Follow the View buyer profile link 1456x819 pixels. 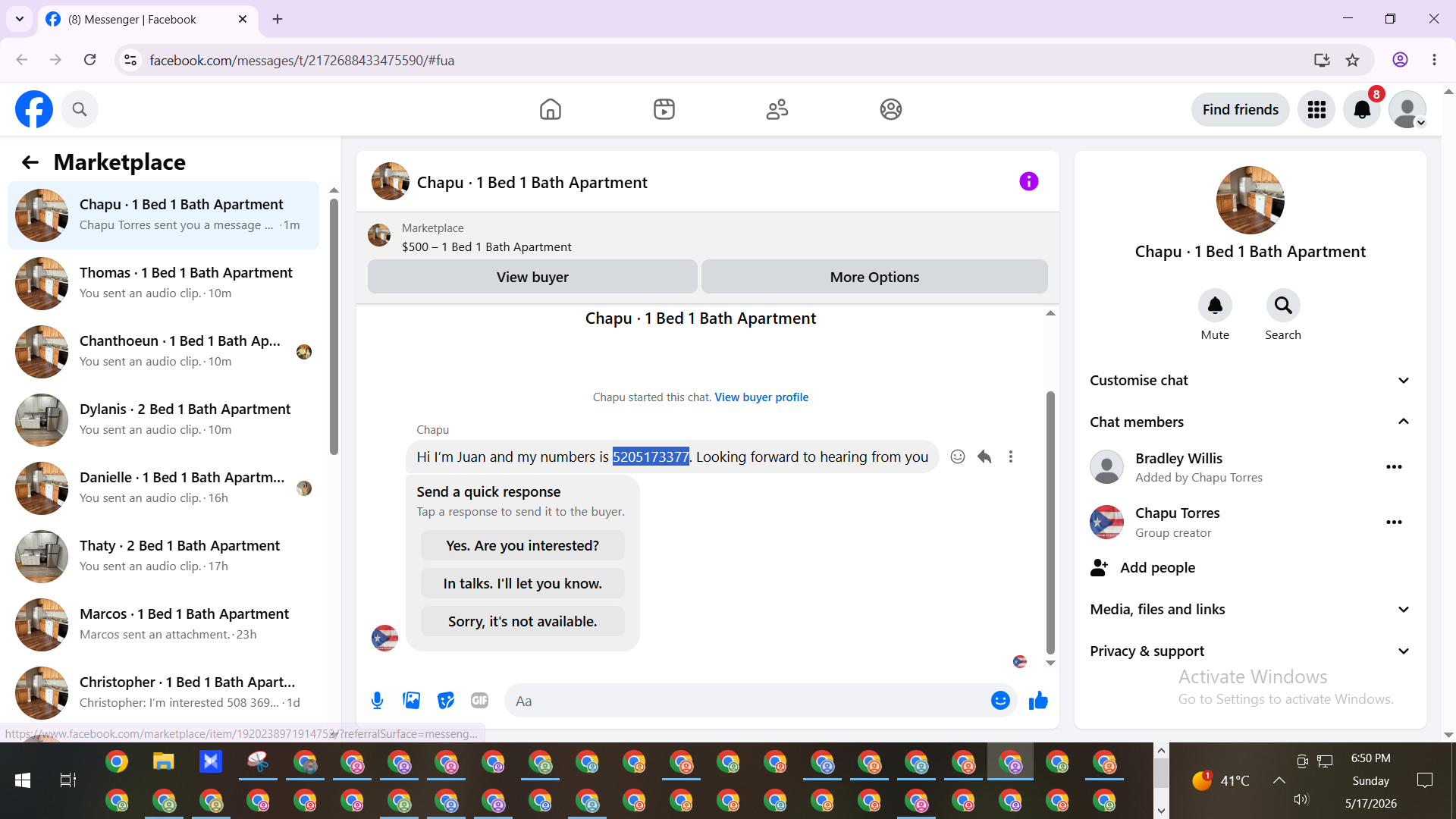tap(761, 397)
